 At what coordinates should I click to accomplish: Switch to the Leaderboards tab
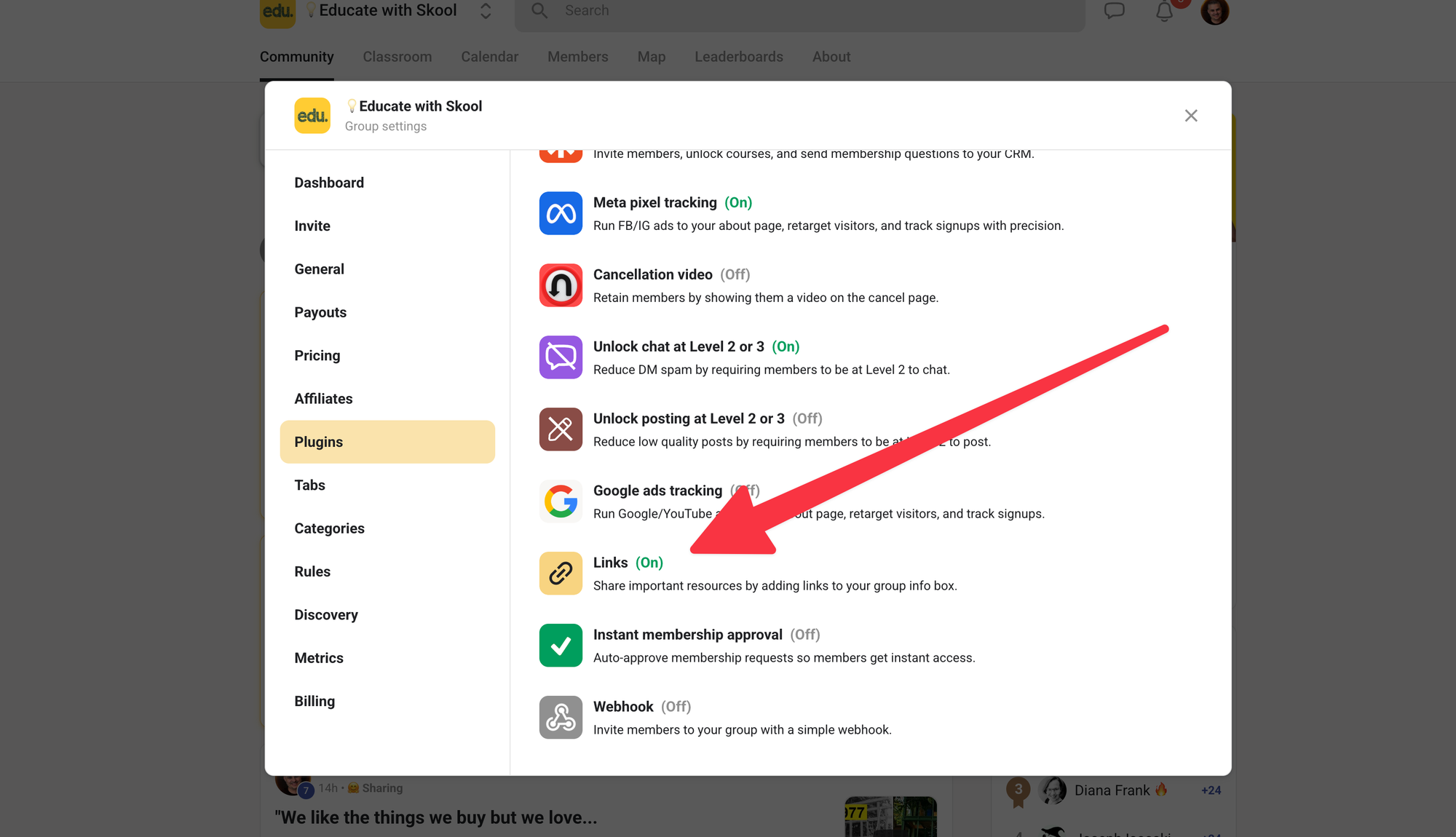pos(739,57)
